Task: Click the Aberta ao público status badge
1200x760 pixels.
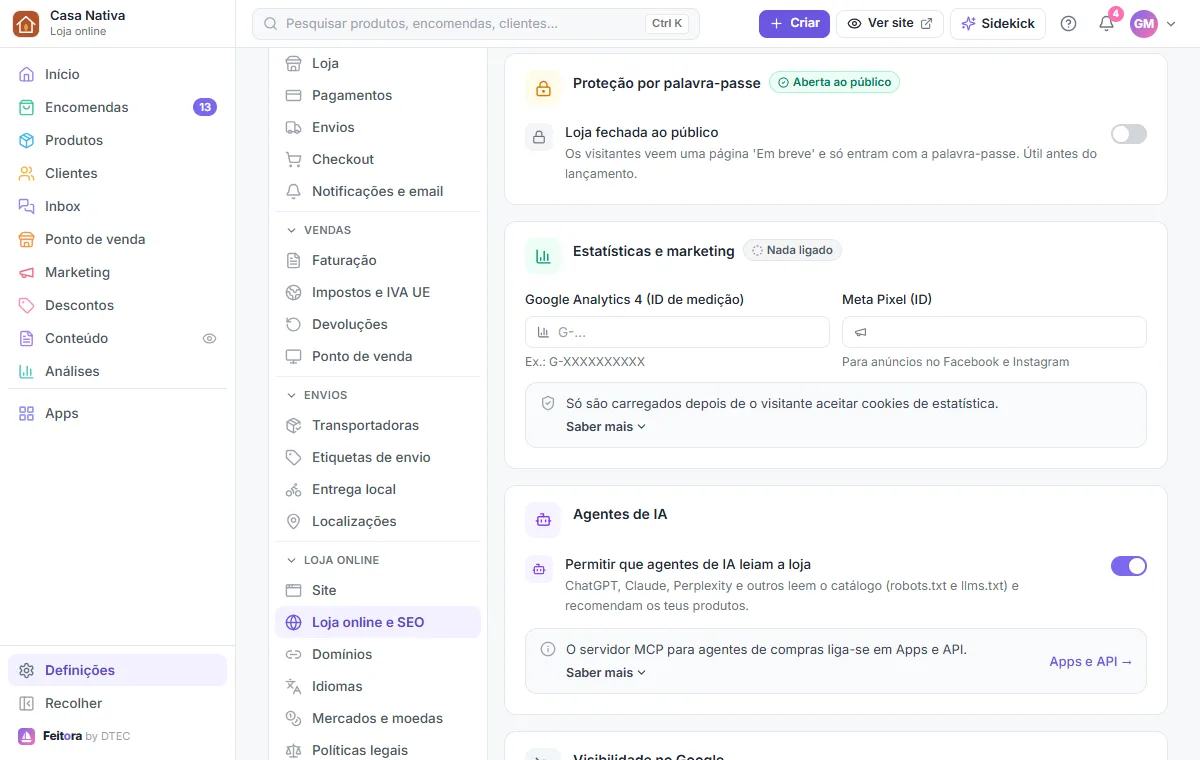Action: point(834,82)
